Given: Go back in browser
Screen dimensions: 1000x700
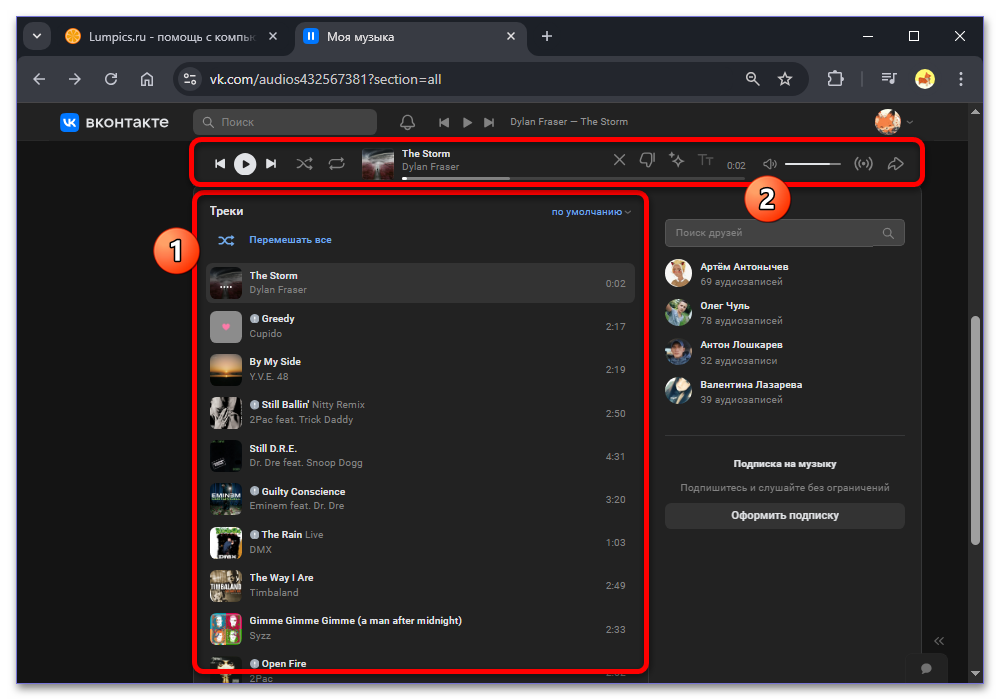Looking at the screenshot, I should pos(40,79).
